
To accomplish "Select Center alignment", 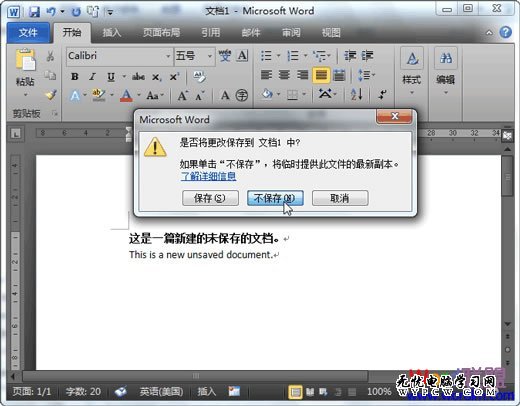I will (284, 75).
